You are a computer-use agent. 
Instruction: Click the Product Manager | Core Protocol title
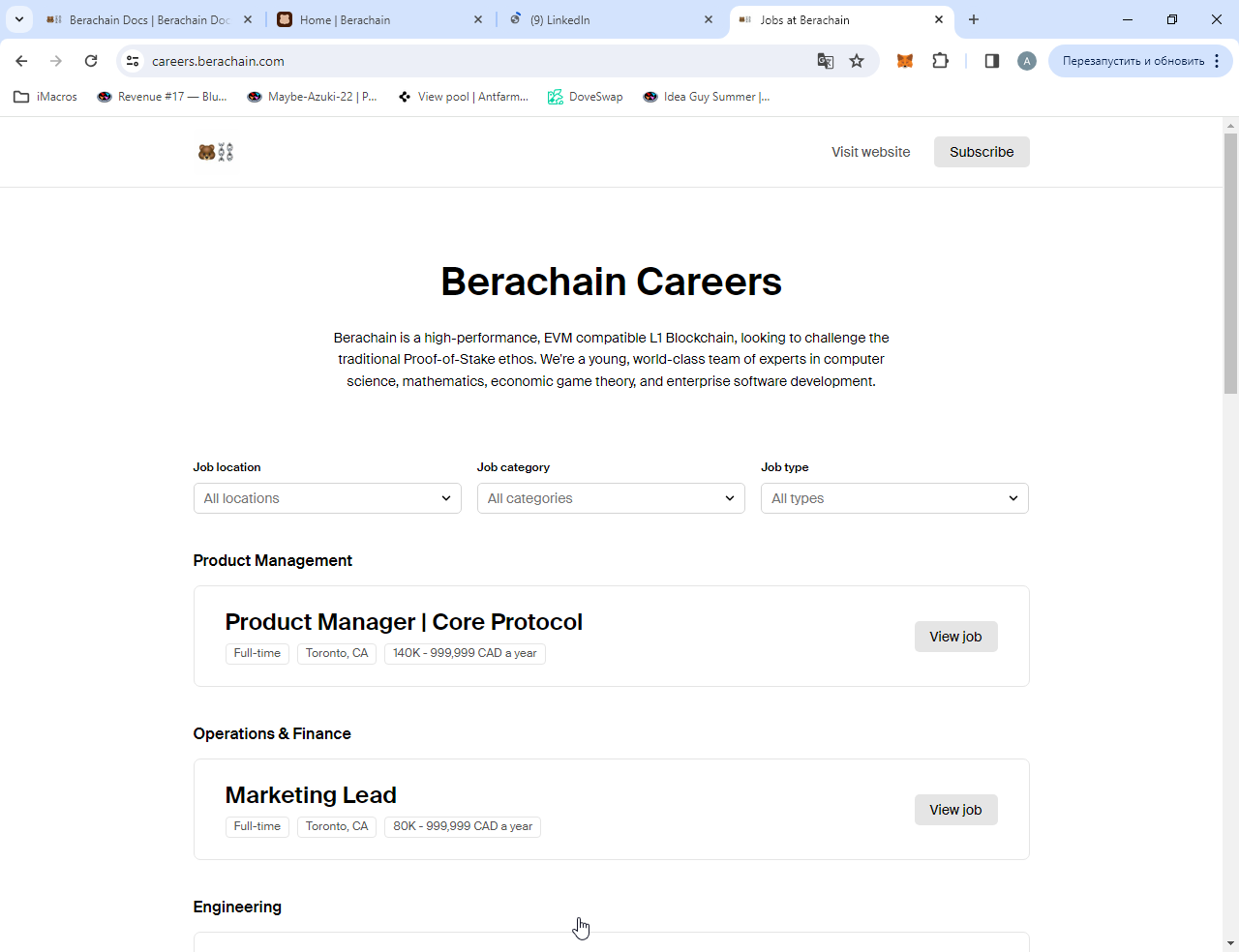[x=404, y=622]
